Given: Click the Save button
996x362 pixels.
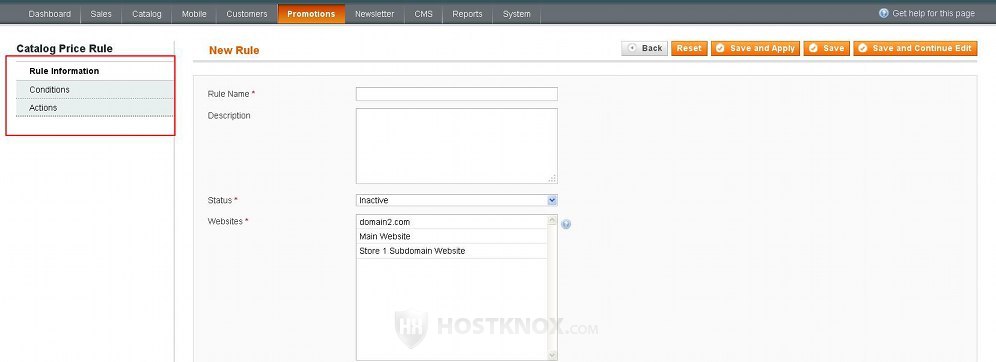Looking at the screenshot, I should tap(826, 48).
